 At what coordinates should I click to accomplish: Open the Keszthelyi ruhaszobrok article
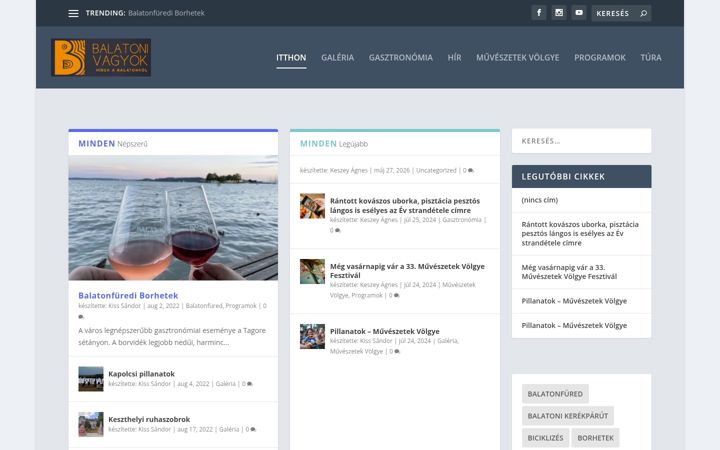[x=149, y=419]
